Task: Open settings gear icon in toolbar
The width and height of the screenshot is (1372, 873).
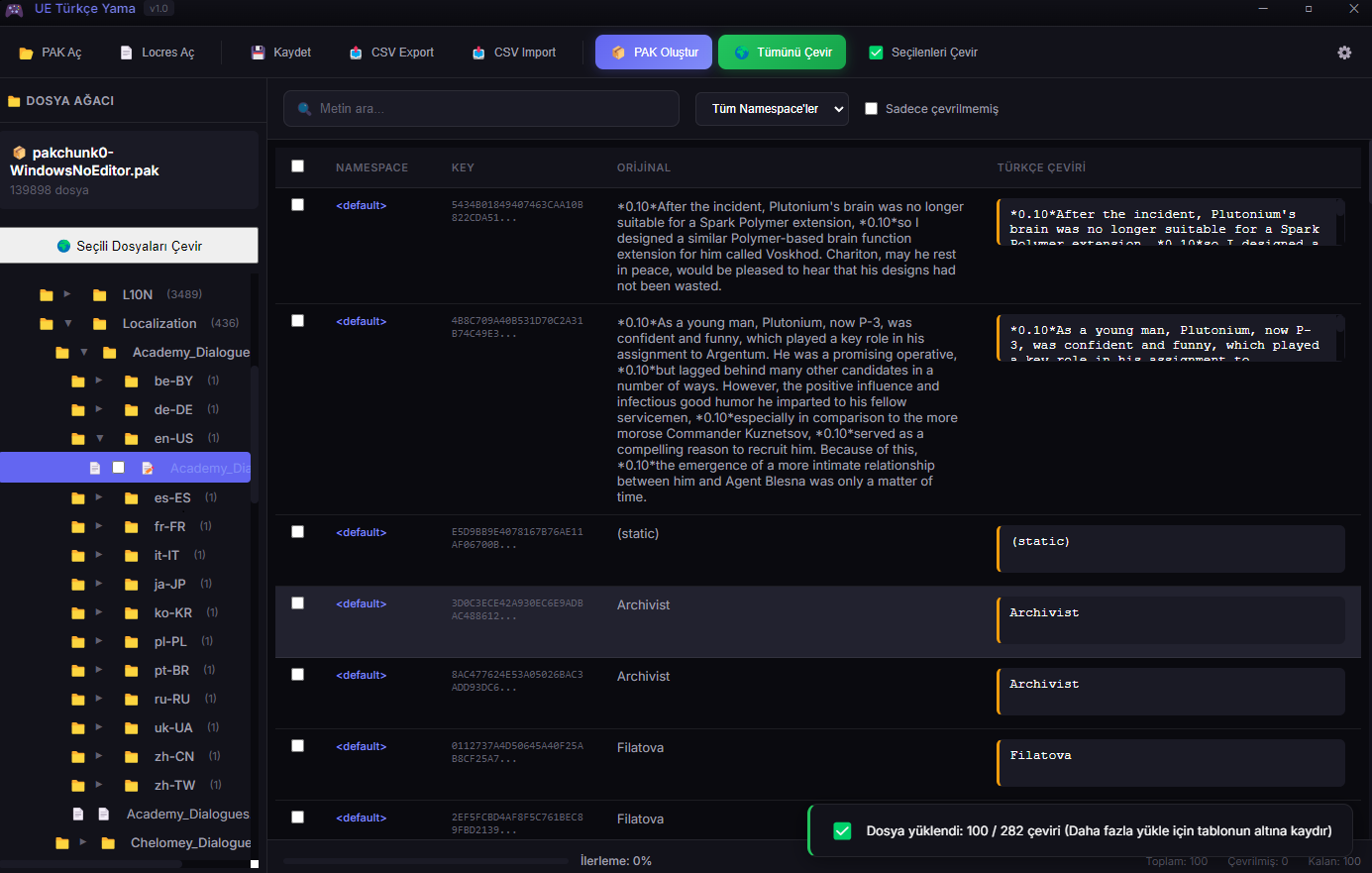Action: 1344,53
